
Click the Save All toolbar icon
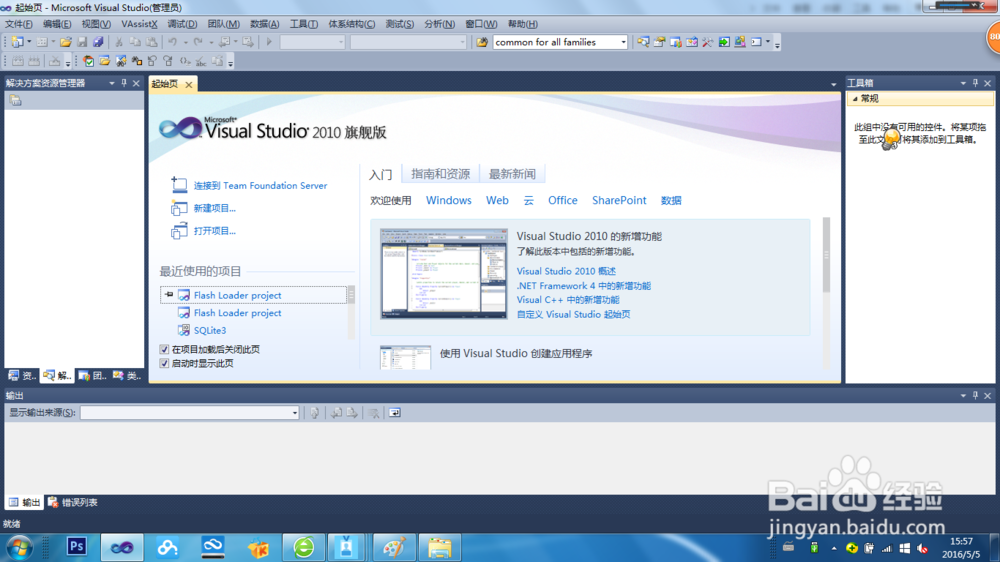click(98, 42)
